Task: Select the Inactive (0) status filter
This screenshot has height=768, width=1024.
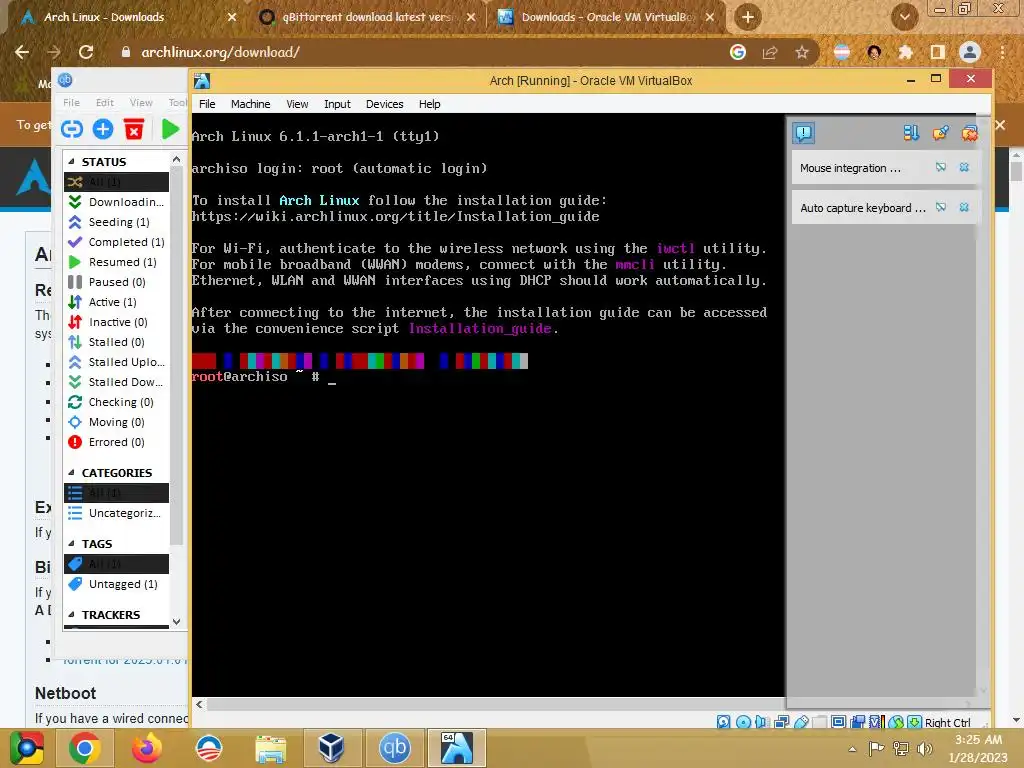Action: [x=116, y=322]
